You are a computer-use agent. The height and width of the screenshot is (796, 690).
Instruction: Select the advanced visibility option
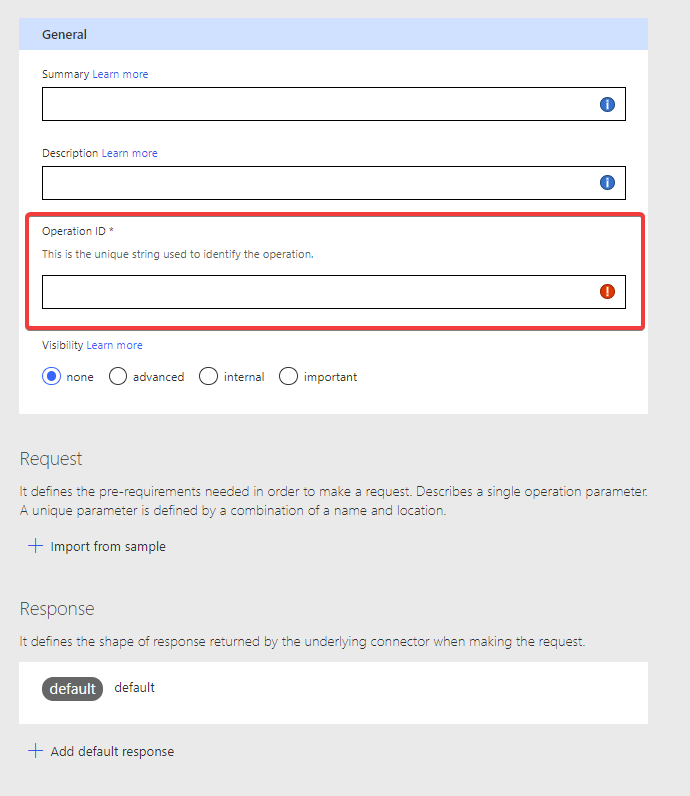tap(118, 377)
